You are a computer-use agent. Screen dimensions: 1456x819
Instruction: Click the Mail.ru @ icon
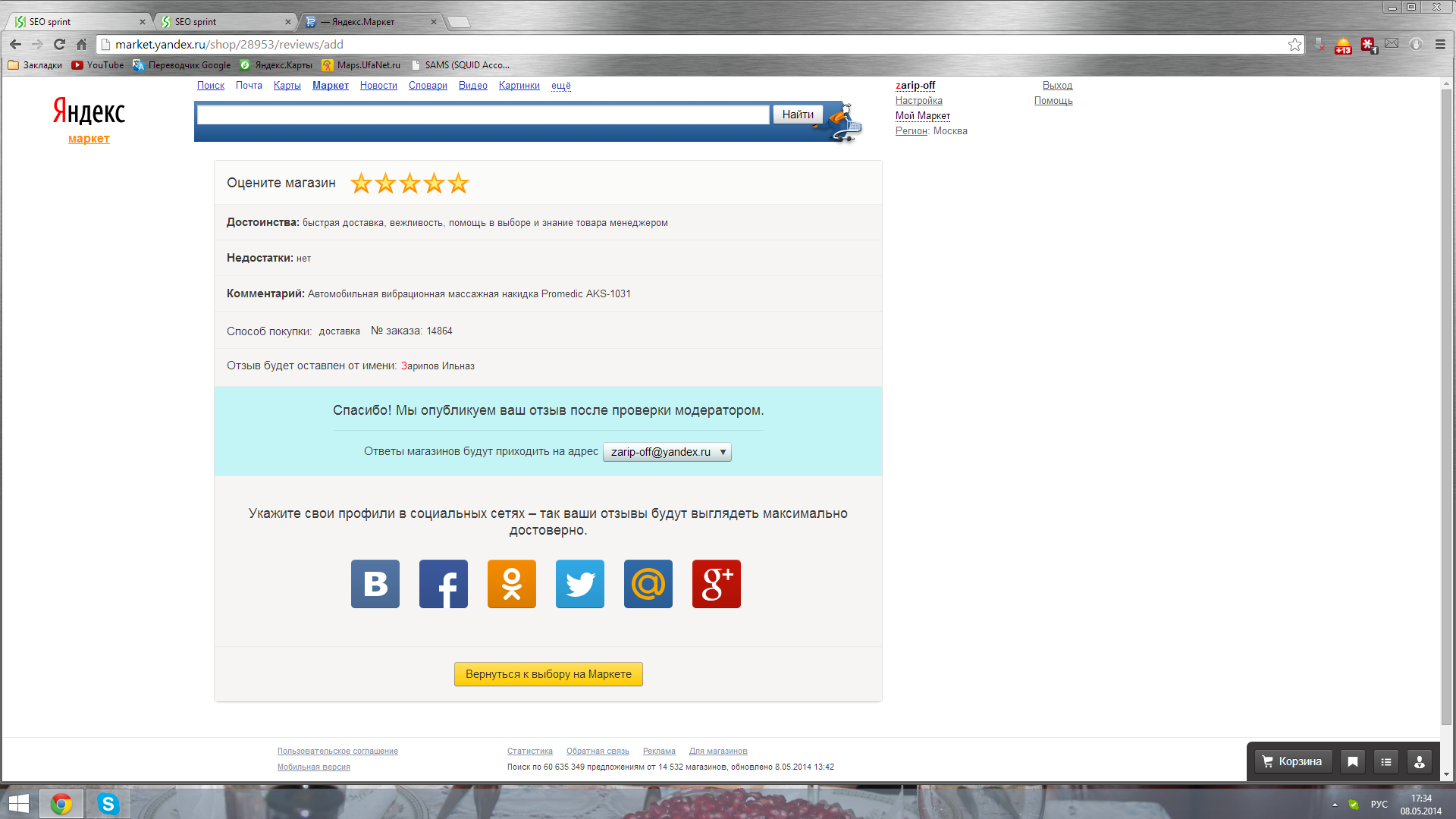(x=648, y=584)
